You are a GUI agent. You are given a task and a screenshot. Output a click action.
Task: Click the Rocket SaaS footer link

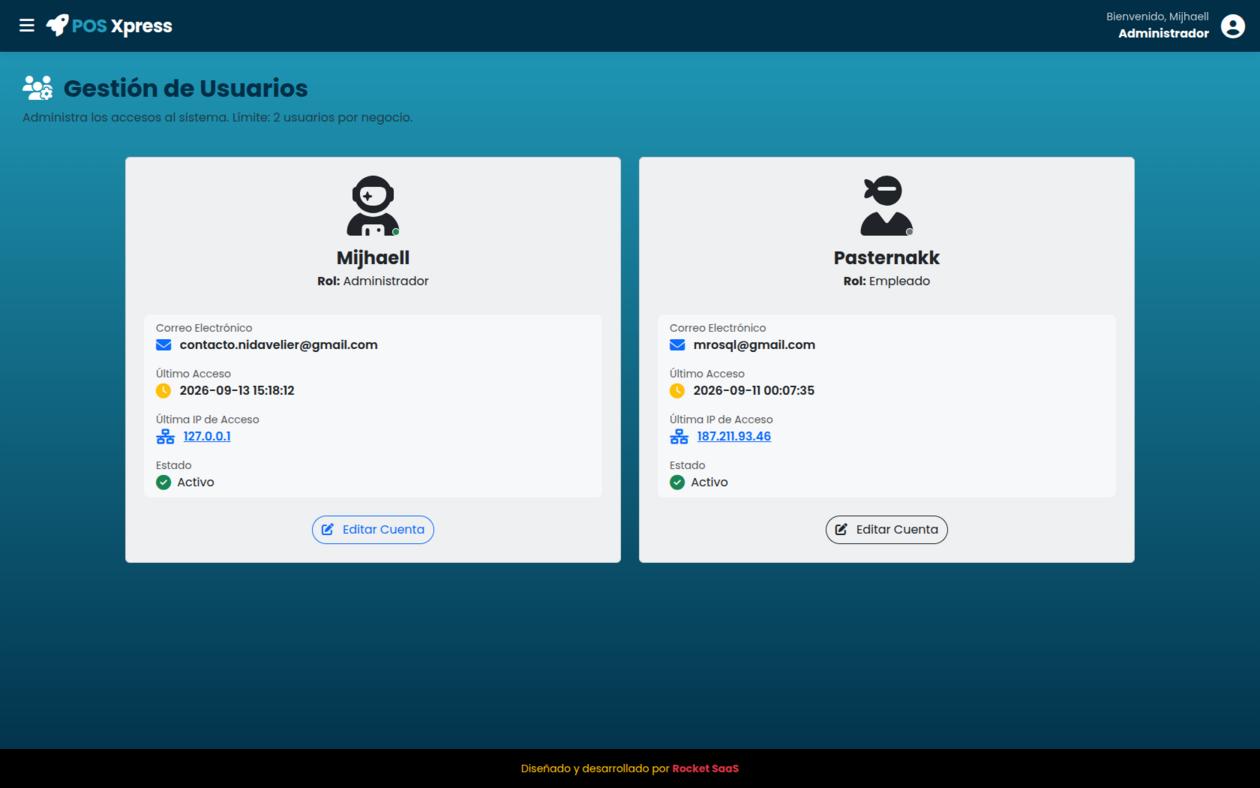(x=705, y=769)
